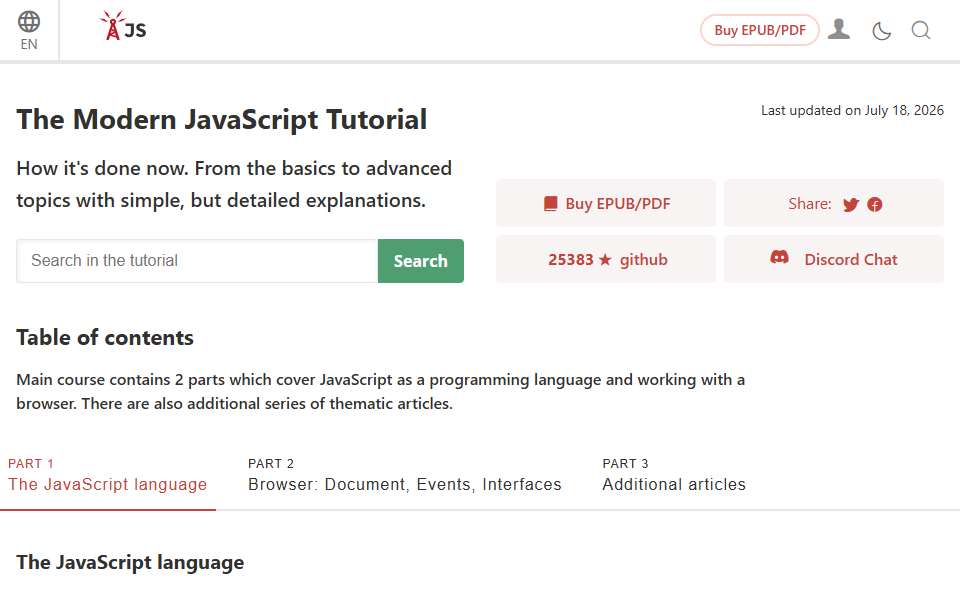Click the Buy EPUB/PDF button in the header

[760, 30]
